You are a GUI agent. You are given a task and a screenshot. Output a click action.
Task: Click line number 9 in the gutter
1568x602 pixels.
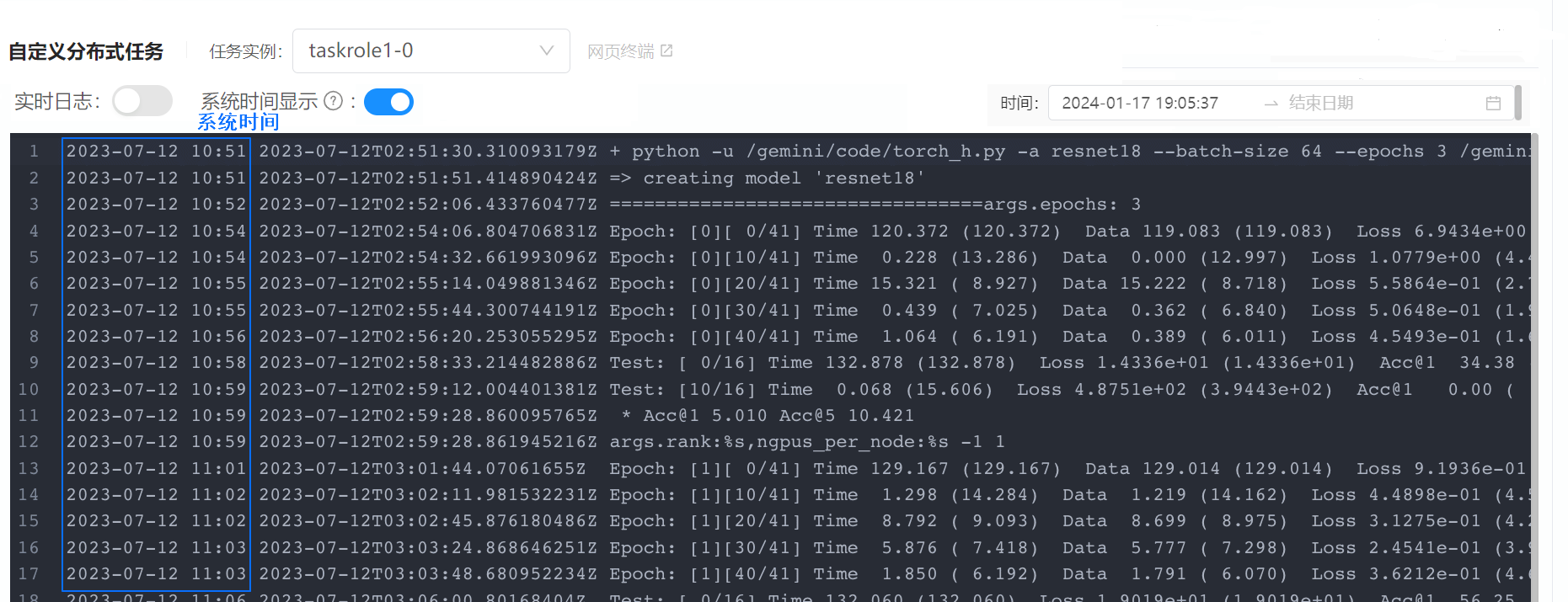pyautogui.click(x=34, y=363)
